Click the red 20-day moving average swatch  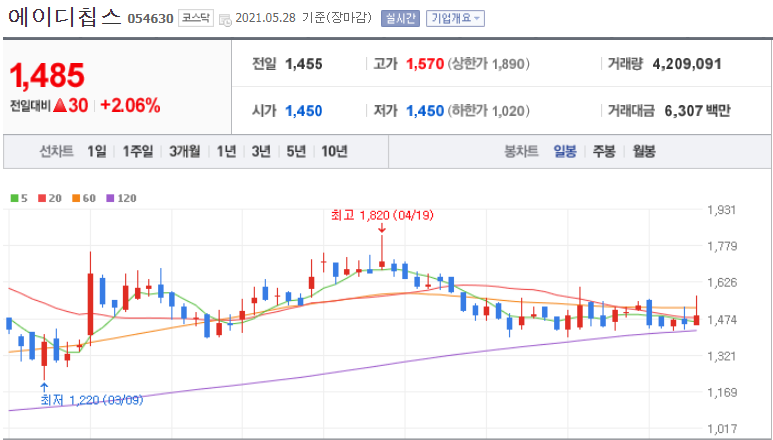(x=42, y=198)
